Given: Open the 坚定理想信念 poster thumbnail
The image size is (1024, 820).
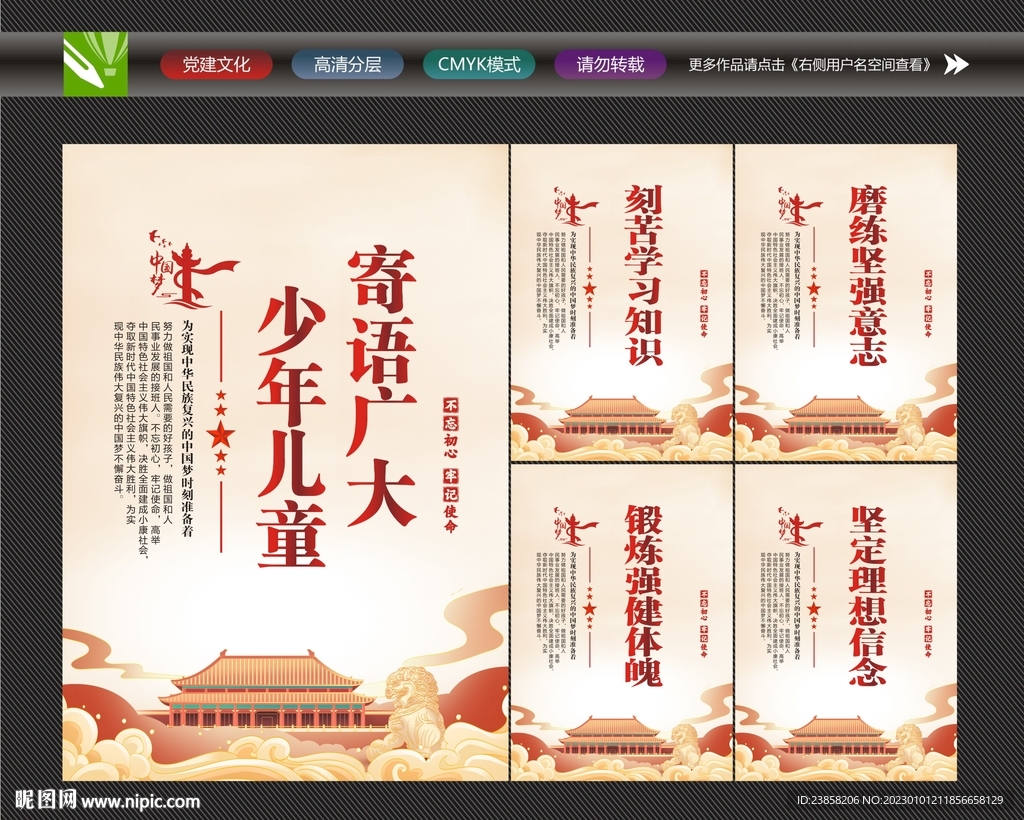Looking at the screenshot, I should tap(846, 622).
